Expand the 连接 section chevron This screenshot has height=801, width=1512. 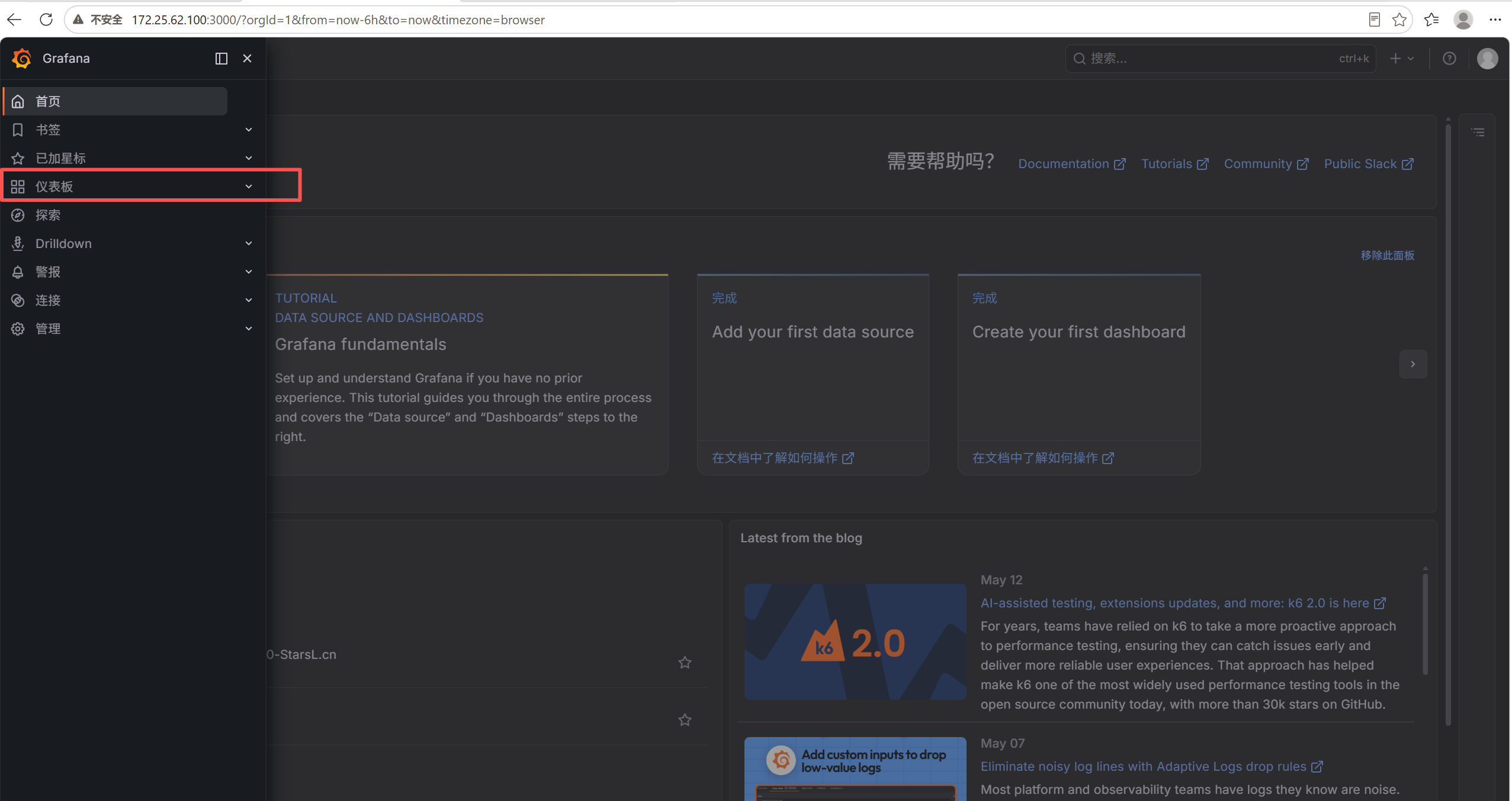(249, 300)
